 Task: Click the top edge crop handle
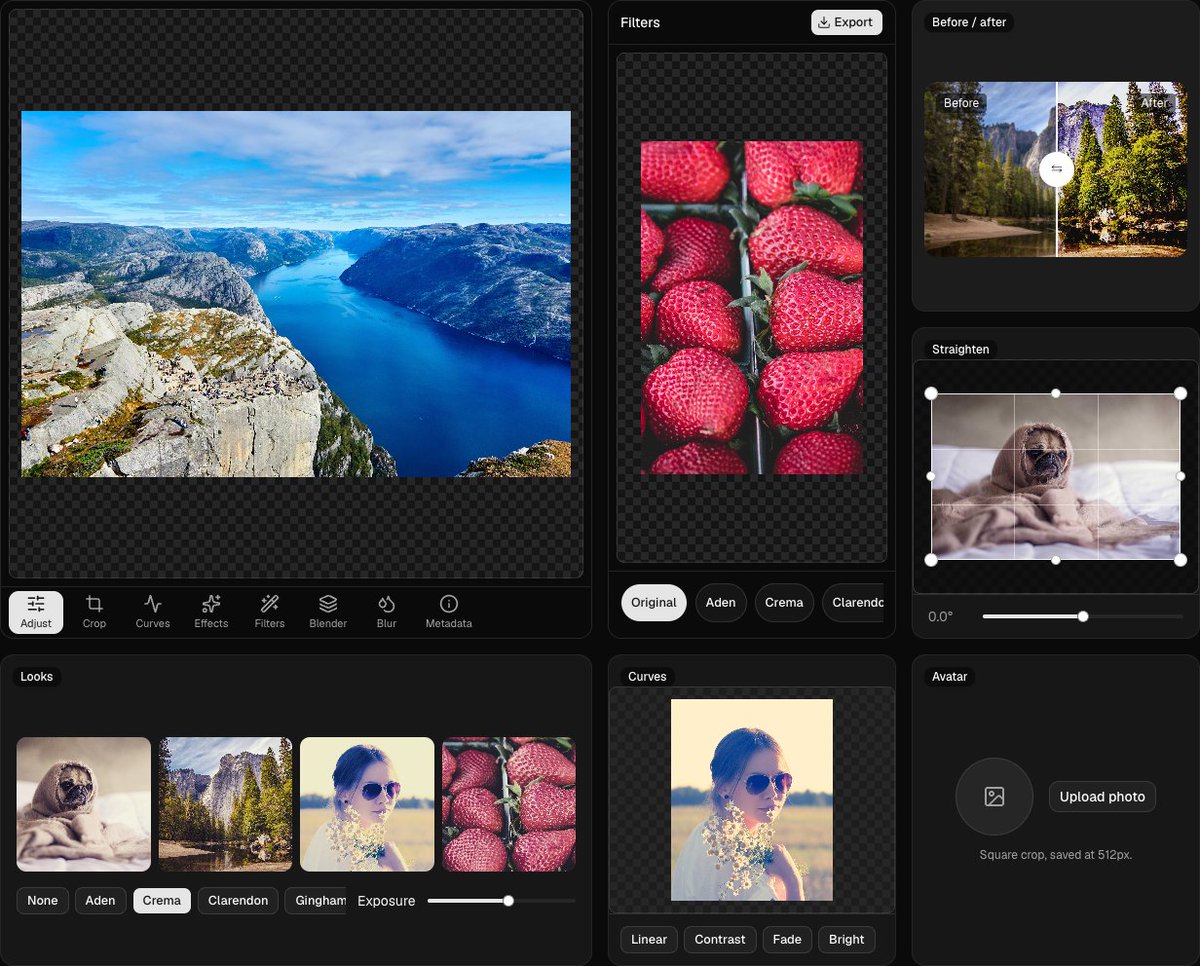[x=1056, y=394]
